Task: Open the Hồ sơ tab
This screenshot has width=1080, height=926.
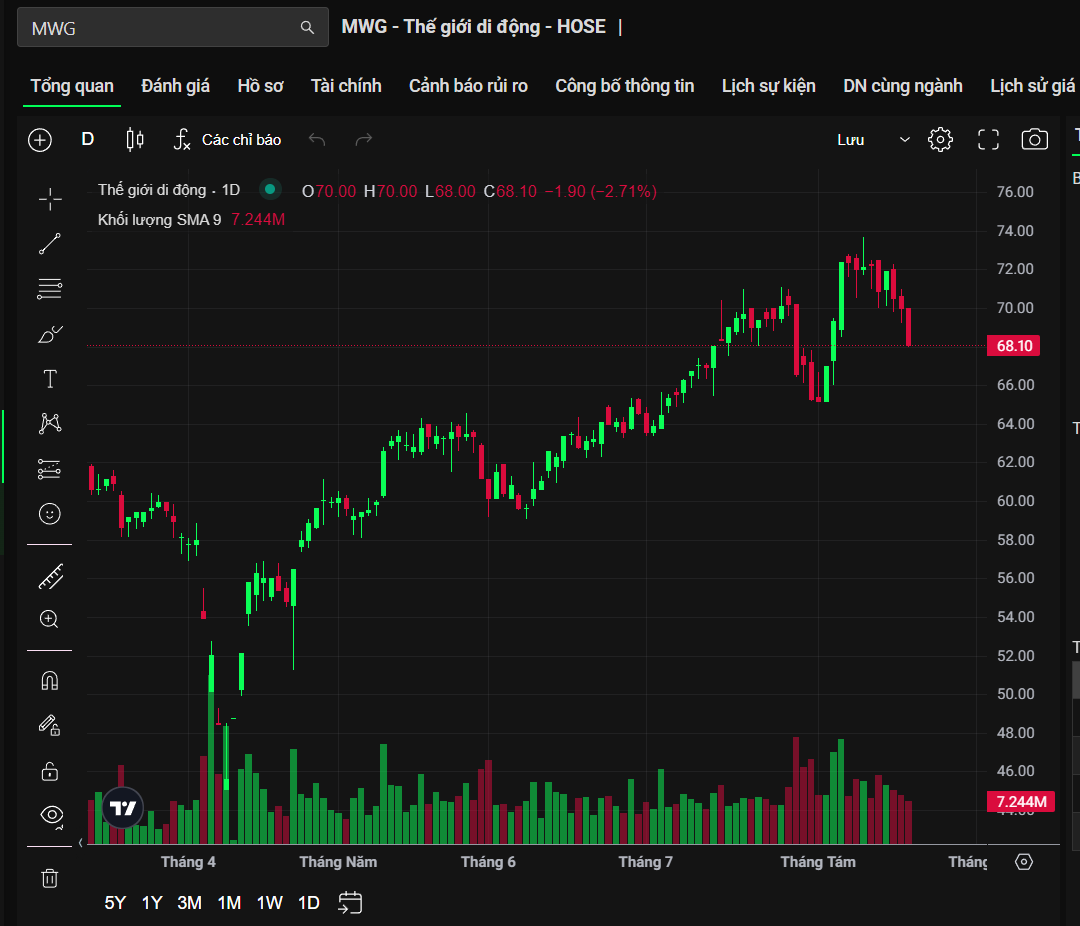Action: (x=260, y=86)
